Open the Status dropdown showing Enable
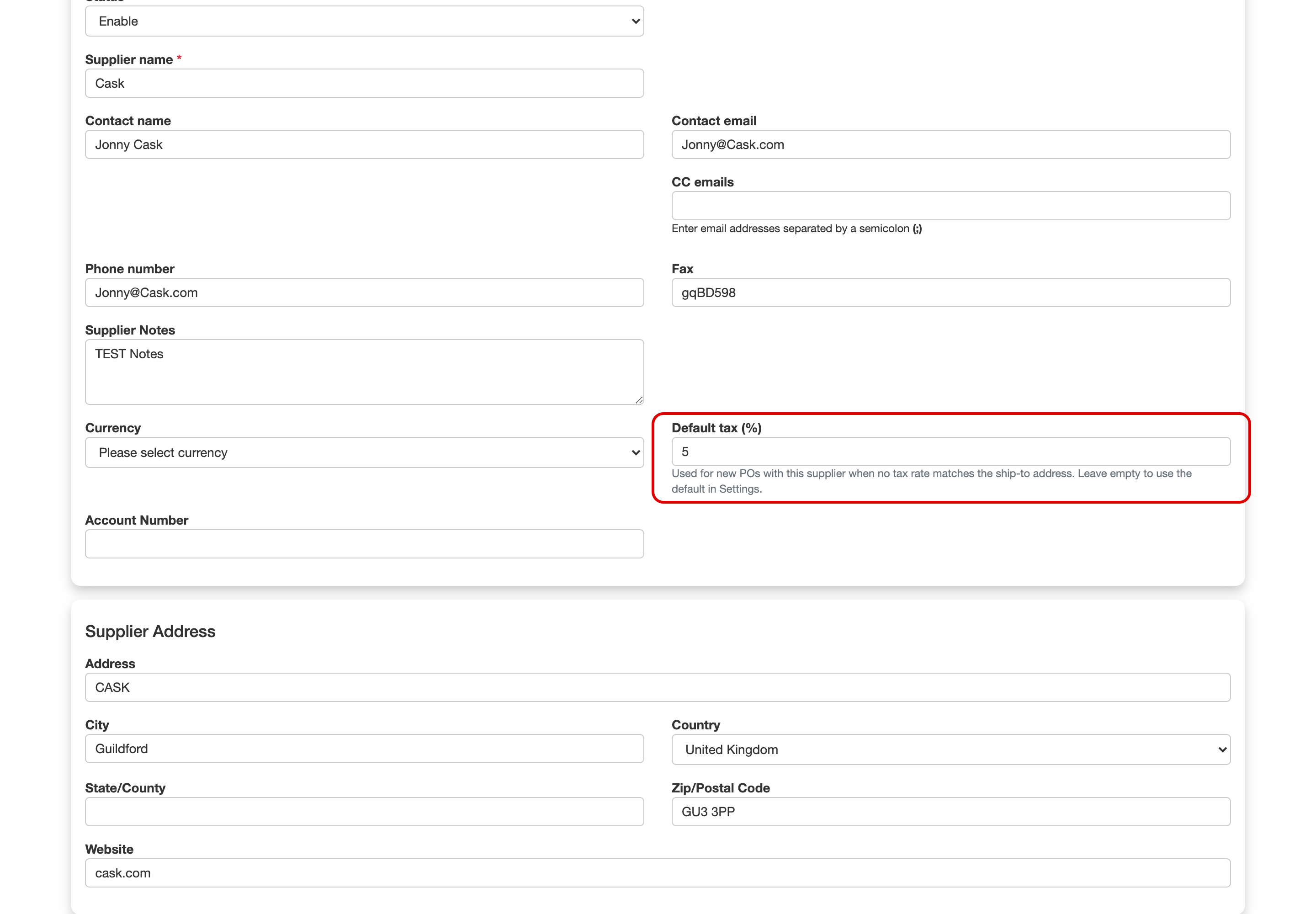This screenshot has width=1316, height=914. point(364,21)
